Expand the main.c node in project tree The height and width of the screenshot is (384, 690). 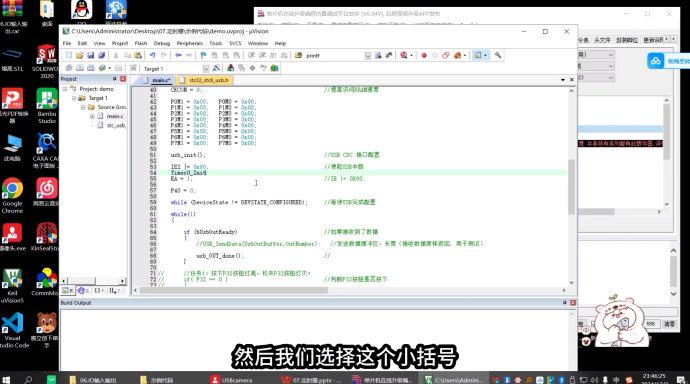(x=92, y=116)
